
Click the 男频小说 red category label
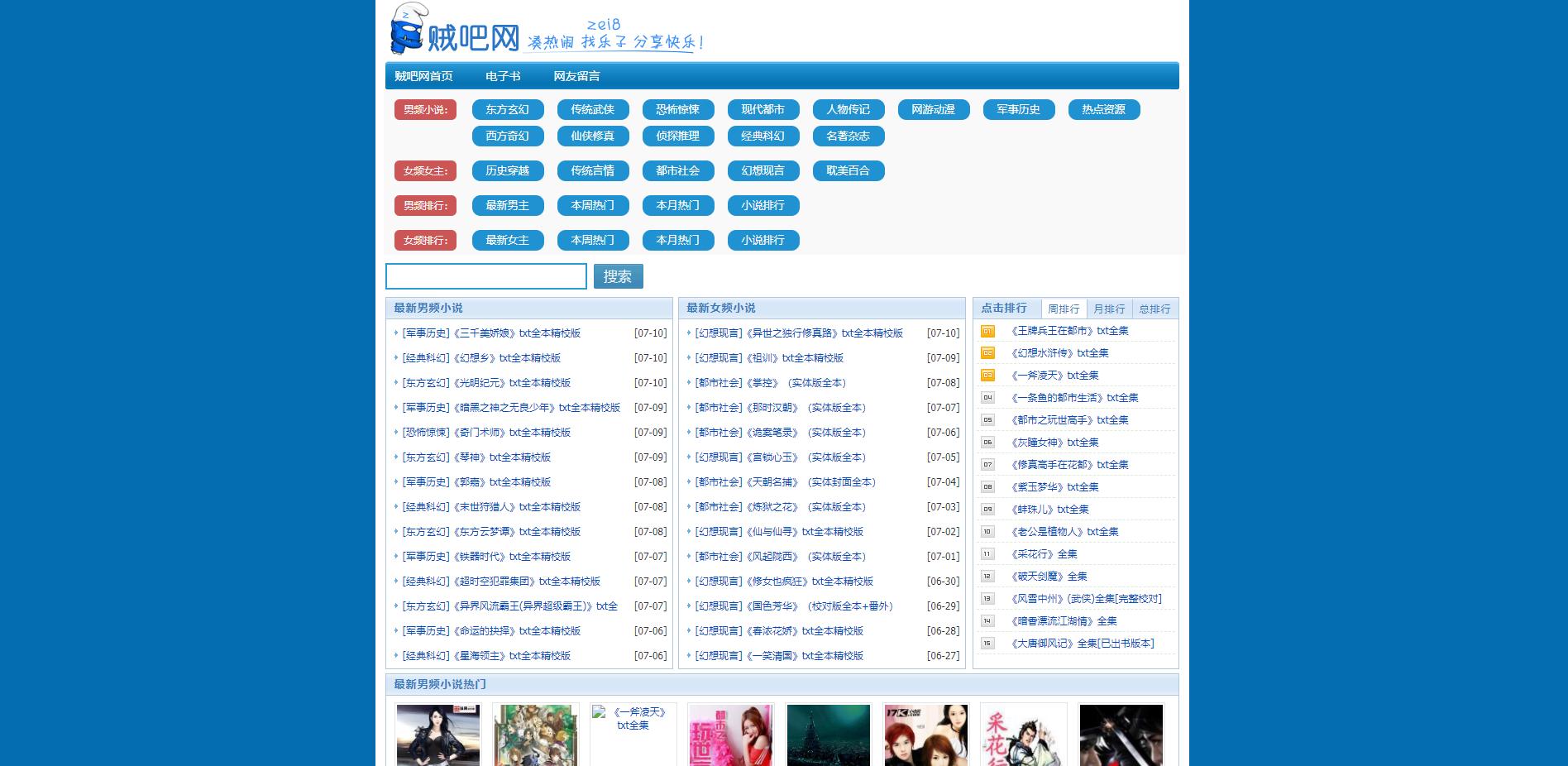(x=425, y=109)
